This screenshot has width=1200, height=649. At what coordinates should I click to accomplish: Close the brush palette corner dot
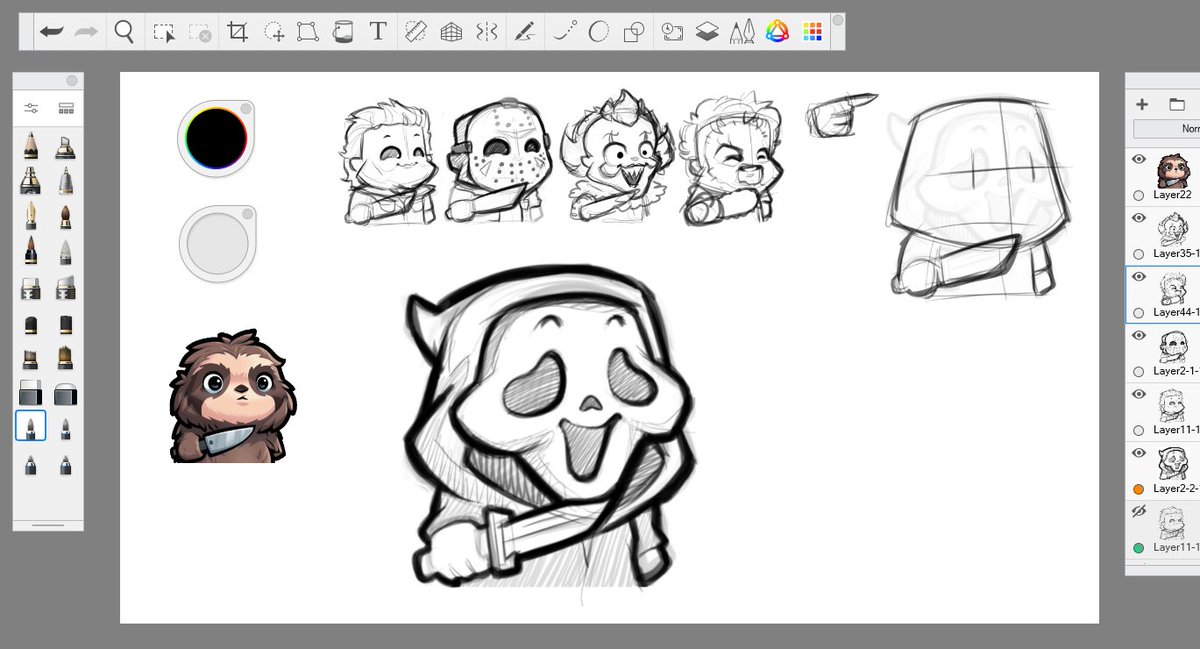coord(72,81)
